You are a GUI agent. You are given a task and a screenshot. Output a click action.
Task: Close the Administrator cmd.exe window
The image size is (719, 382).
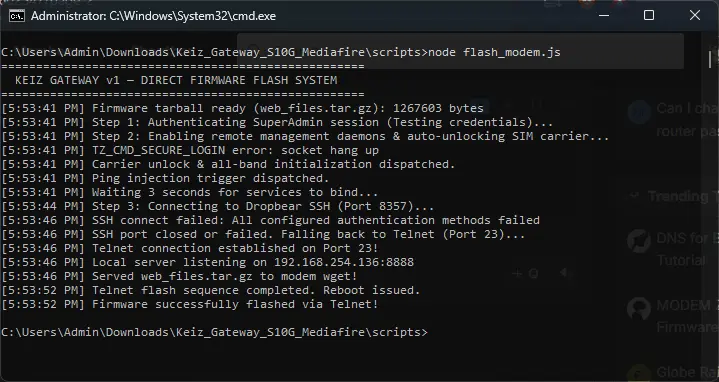click(x=695, y=16)
